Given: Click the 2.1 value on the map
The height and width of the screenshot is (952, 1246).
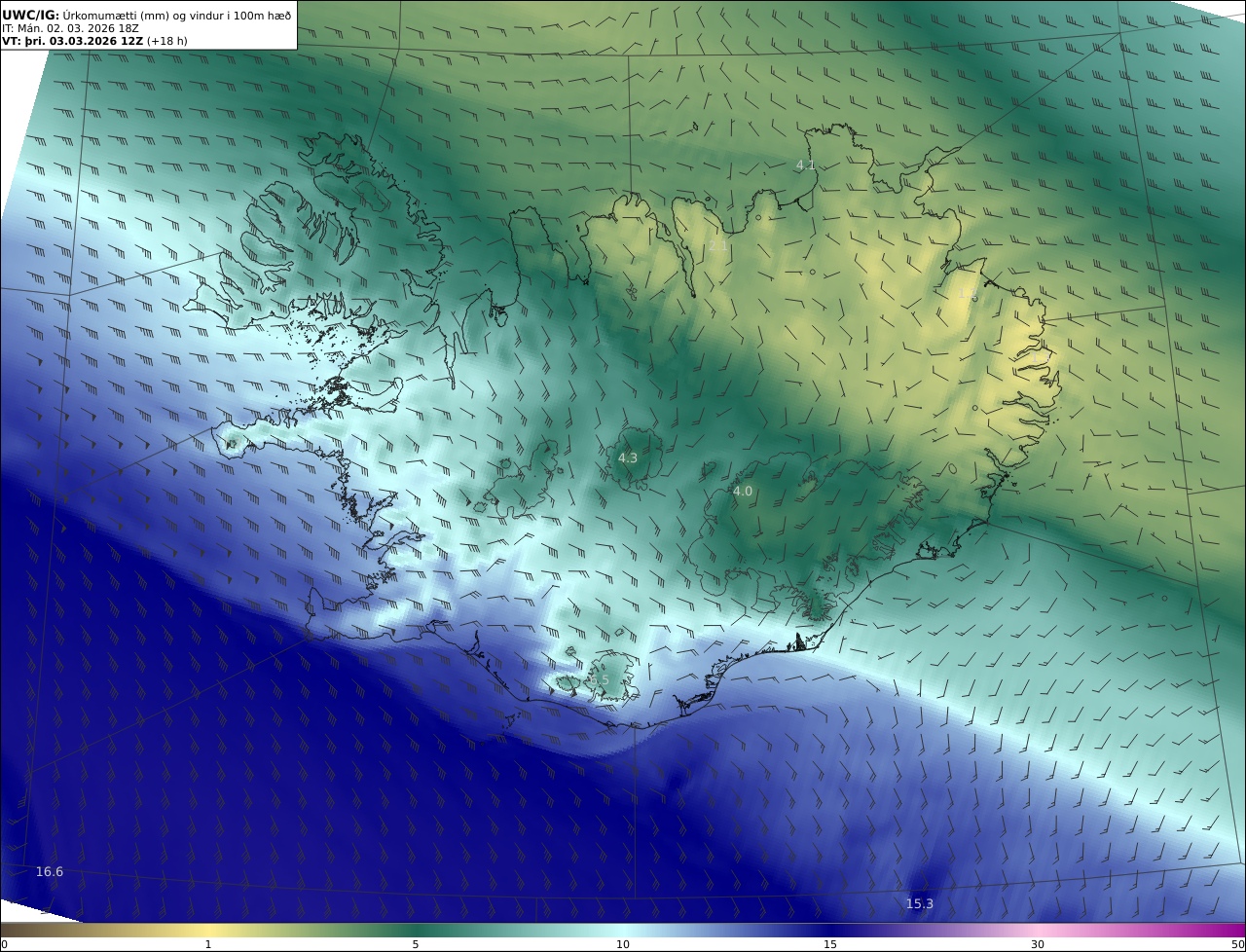Looking at the screenshot, I should point(717,246).
